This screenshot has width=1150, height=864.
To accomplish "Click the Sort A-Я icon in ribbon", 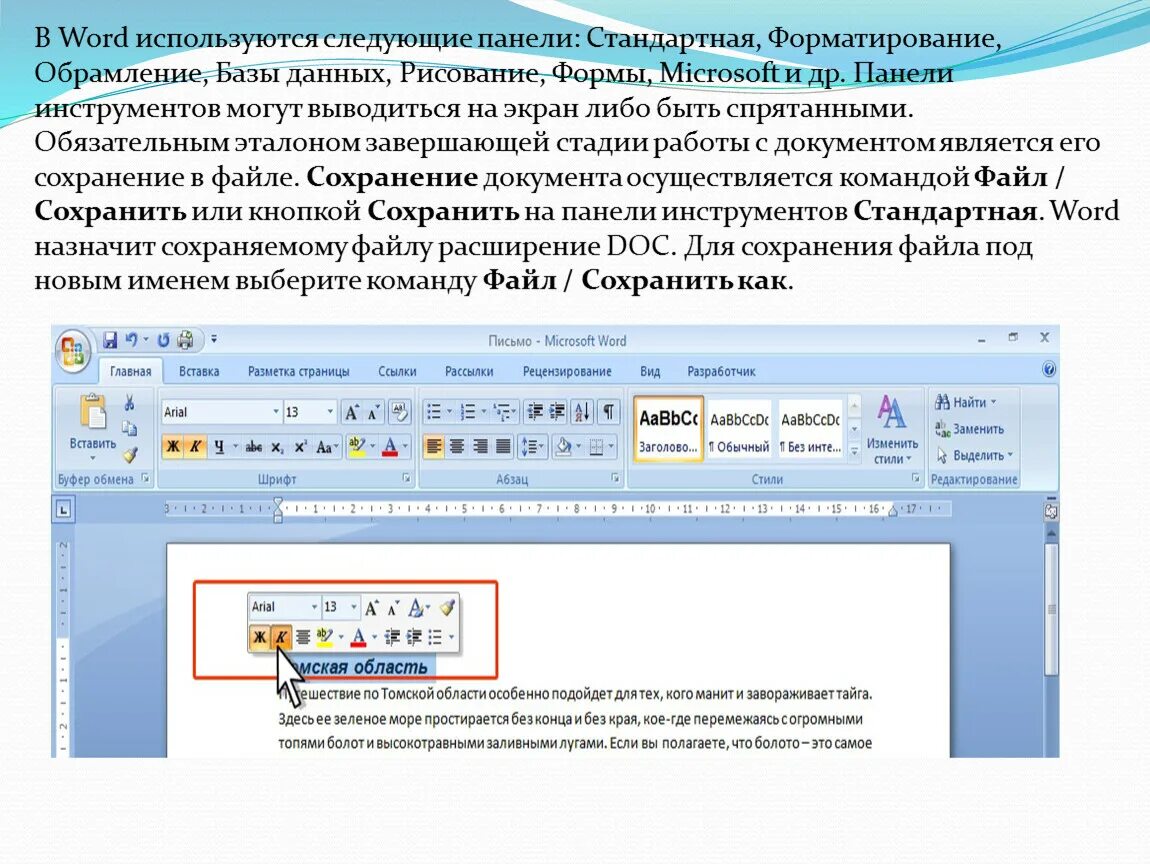I will (x=583, y=412).
